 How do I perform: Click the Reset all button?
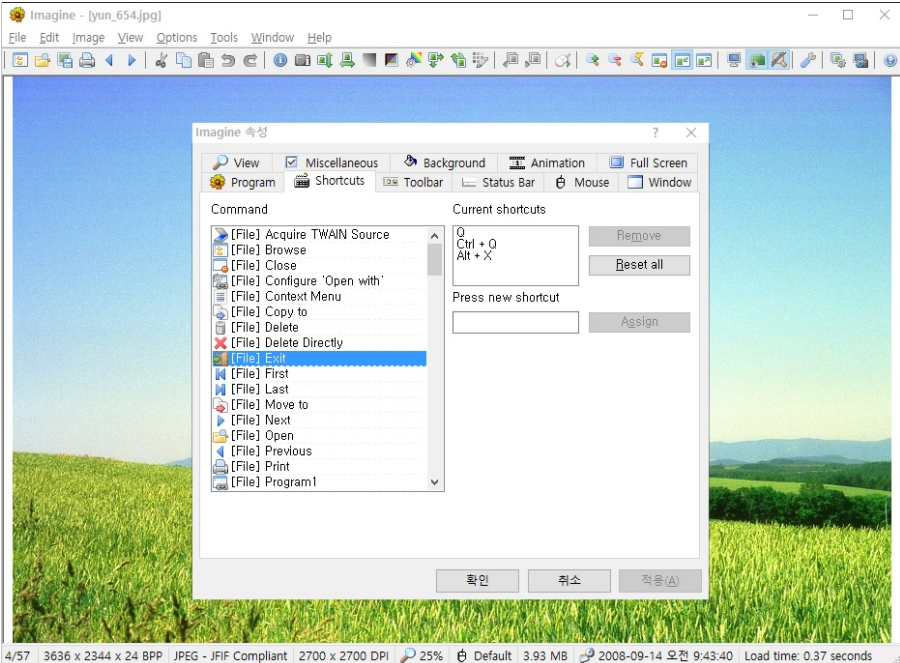click(639, 265)
